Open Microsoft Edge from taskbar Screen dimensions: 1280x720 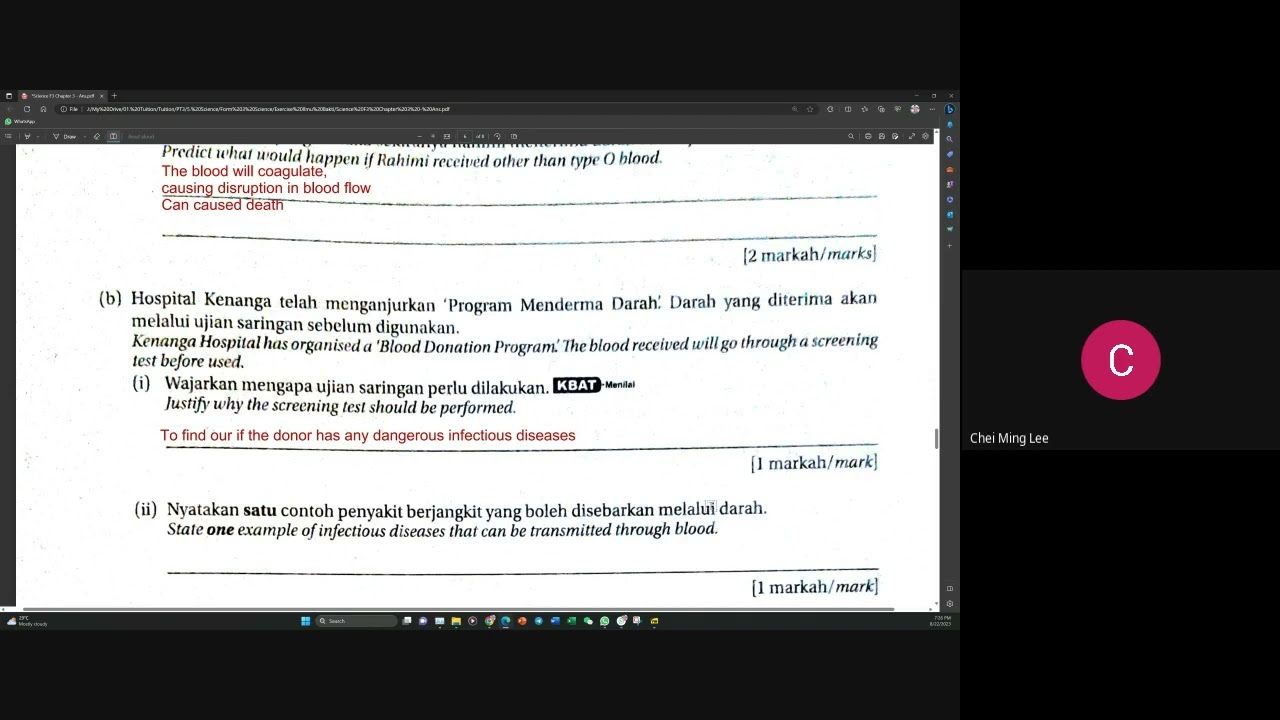(505, 621)
